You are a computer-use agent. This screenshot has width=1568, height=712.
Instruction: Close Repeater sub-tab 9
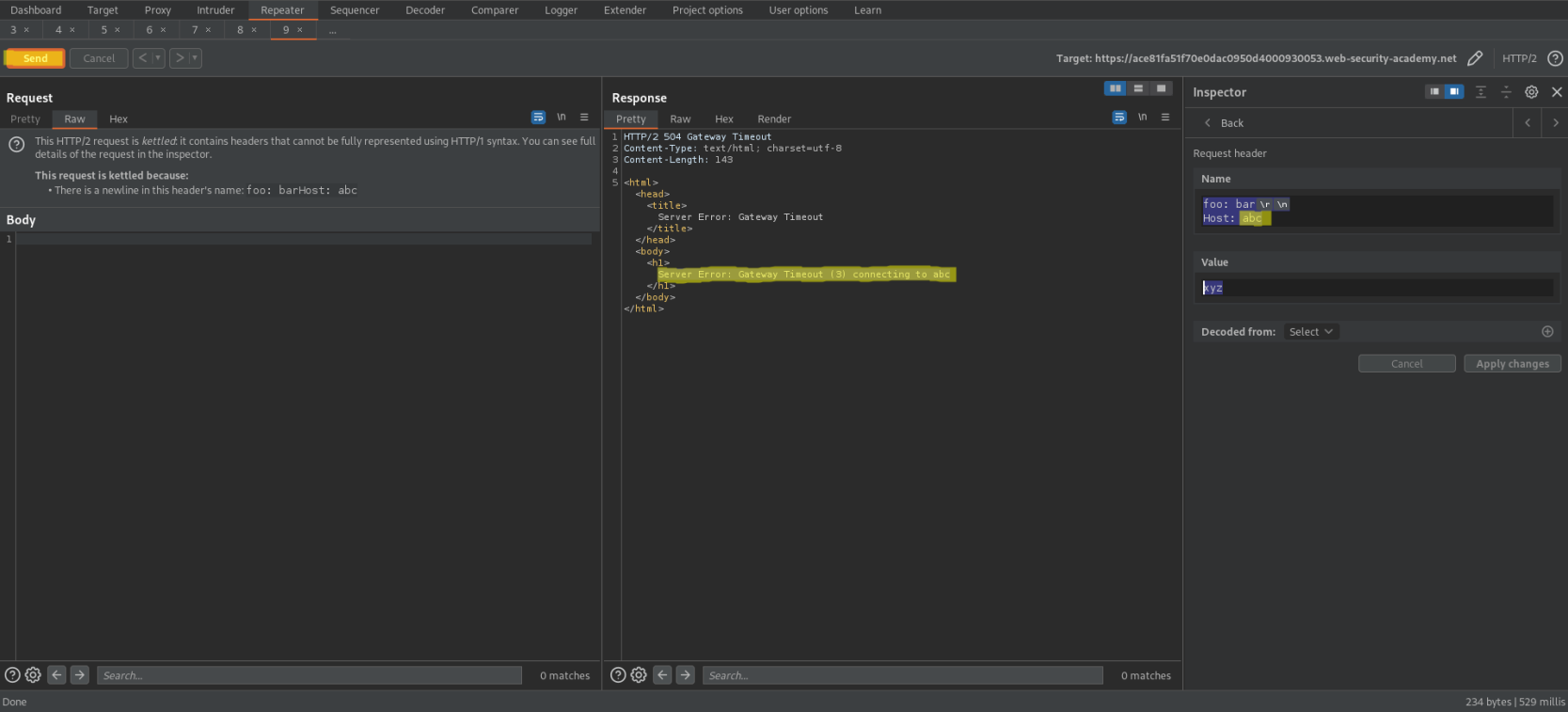point(300,30)
